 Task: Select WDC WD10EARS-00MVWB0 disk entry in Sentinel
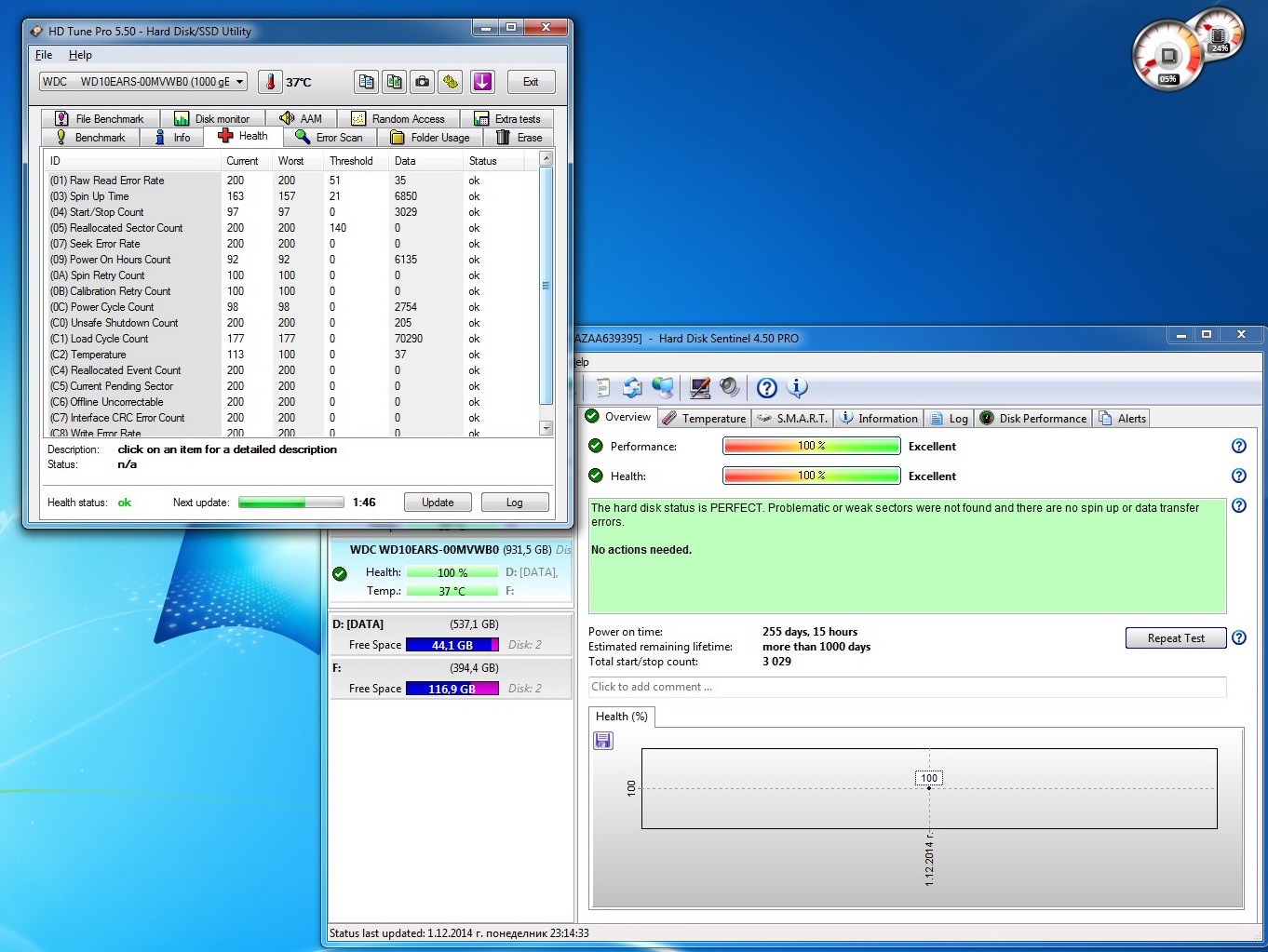point(452,570)
